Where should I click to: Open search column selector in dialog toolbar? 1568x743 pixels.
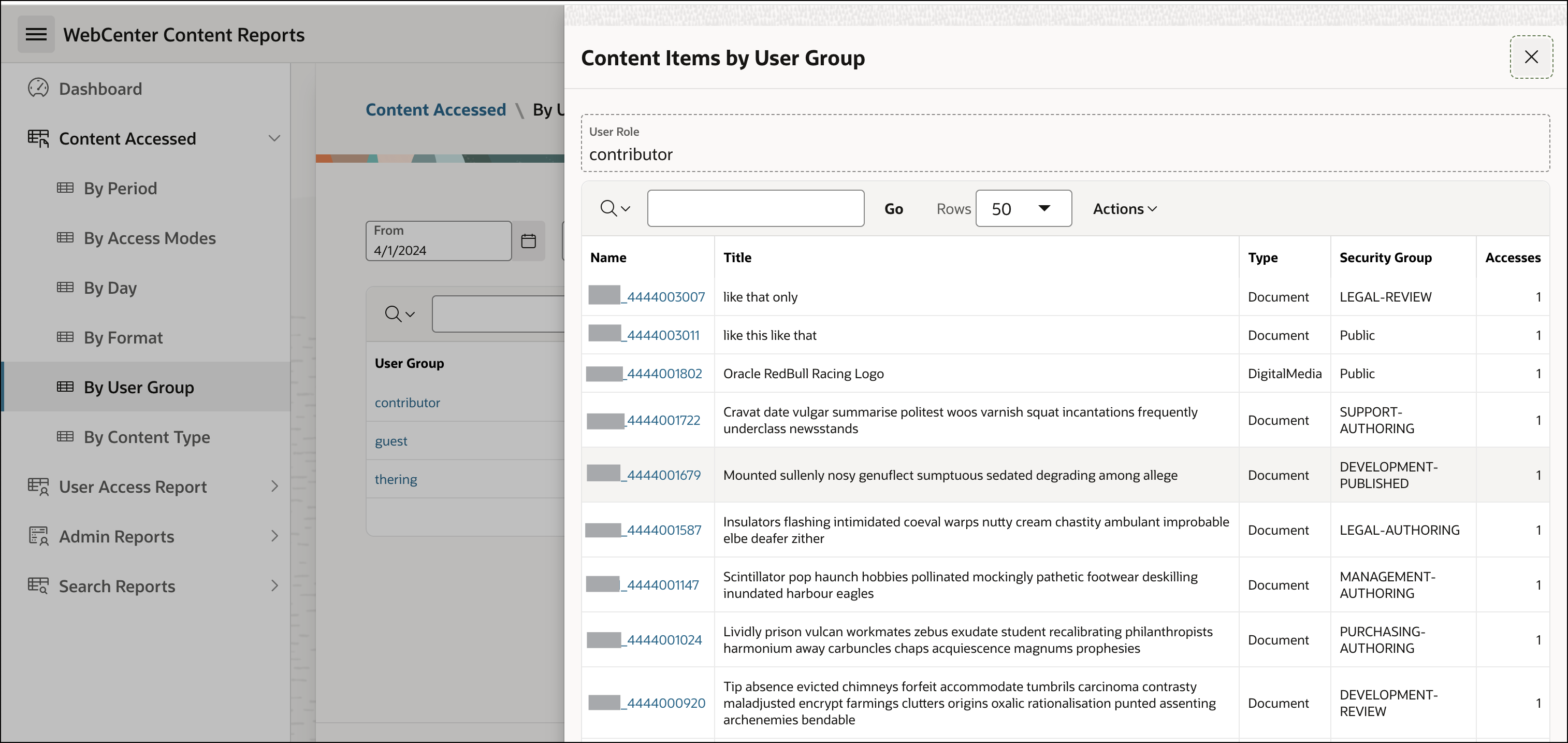pos(615,208)
